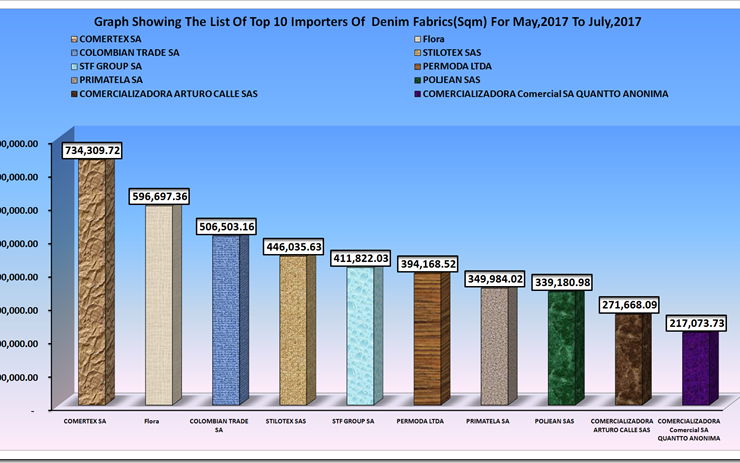Click the granite PRIMATELA SA bar
Image resolution: width=740 pixels, height=463 pixels.
(499, 346)
